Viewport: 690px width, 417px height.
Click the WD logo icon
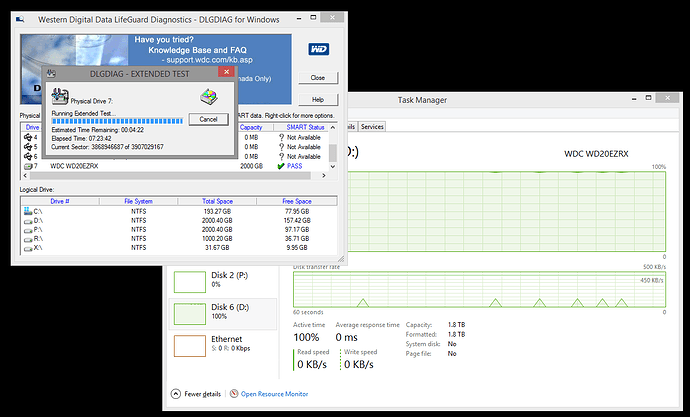[x=319, y=49]
